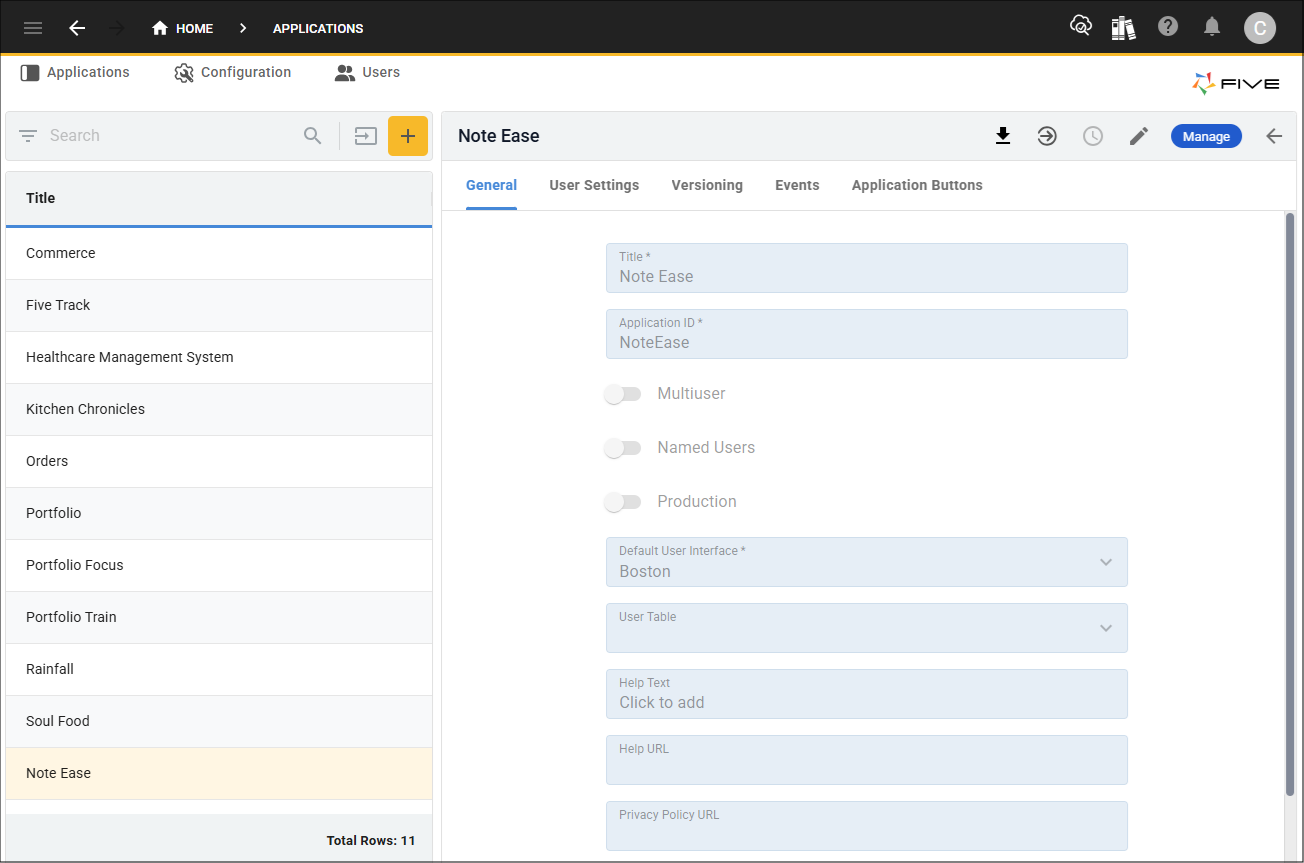Screen dimensions: 1304x863
Task: Switch to the Versioning tab
Action: pyautogui.click(x=707, y=185)
